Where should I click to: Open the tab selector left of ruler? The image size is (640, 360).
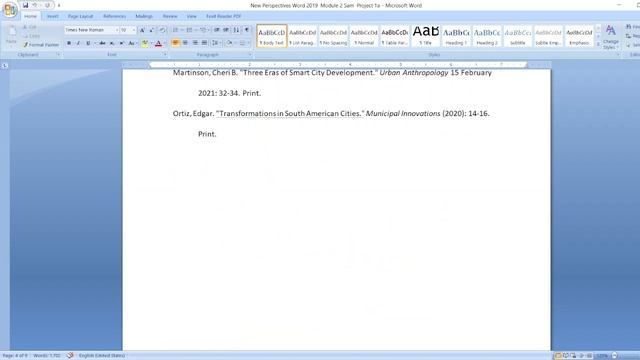click(x=5, y=65)
